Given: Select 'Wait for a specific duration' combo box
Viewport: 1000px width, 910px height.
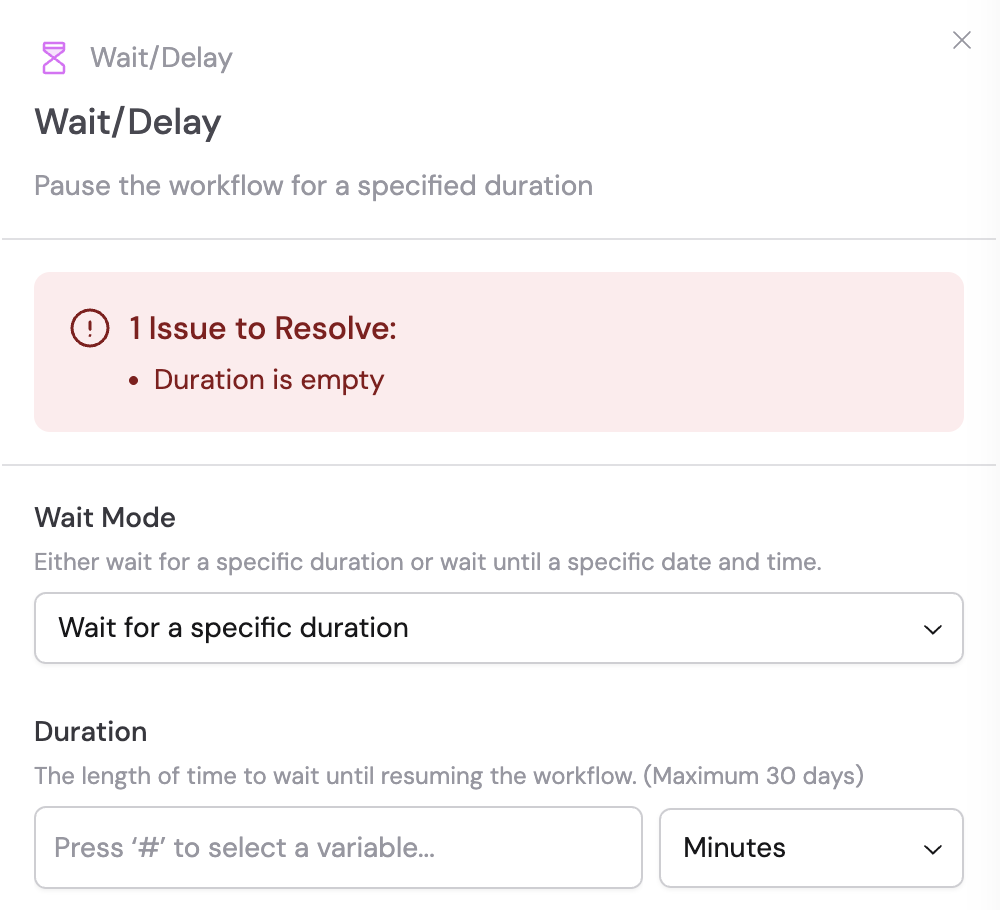Looking at the screenshot, I should (499, 628).
